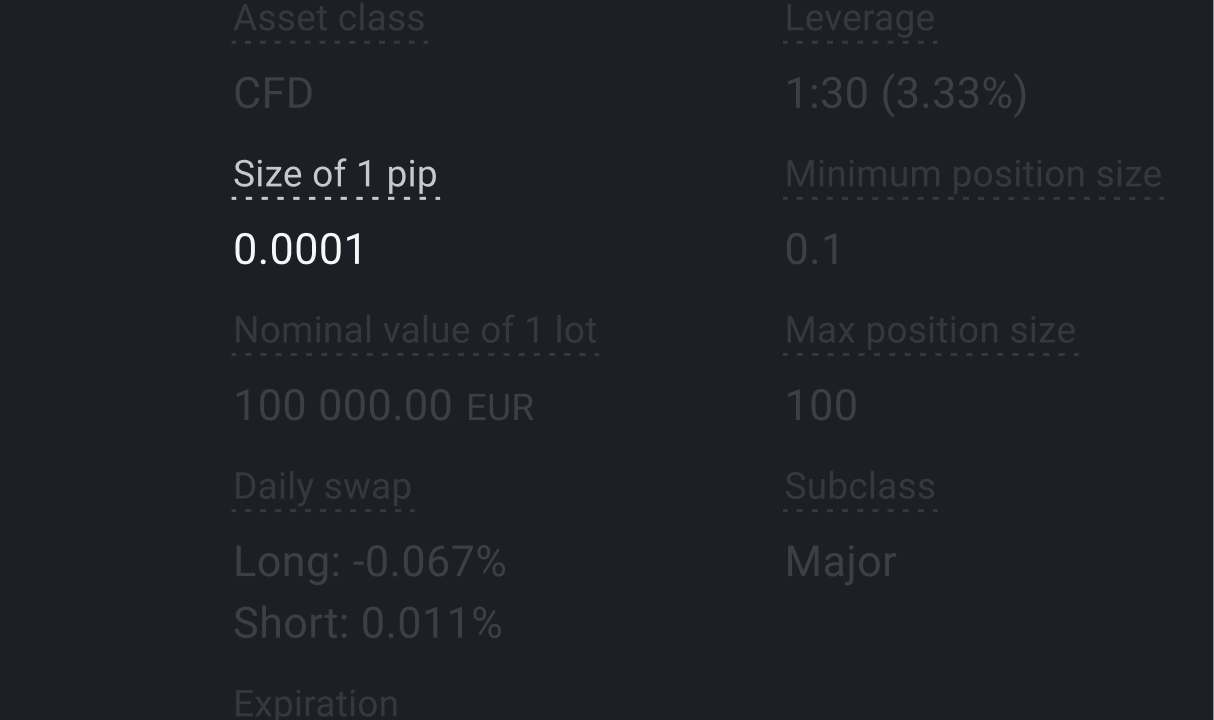Image resolution: width=1214 pixels, height=720 pixels.
Task: Click the Max position size label
Action: [x=930, y=330]
